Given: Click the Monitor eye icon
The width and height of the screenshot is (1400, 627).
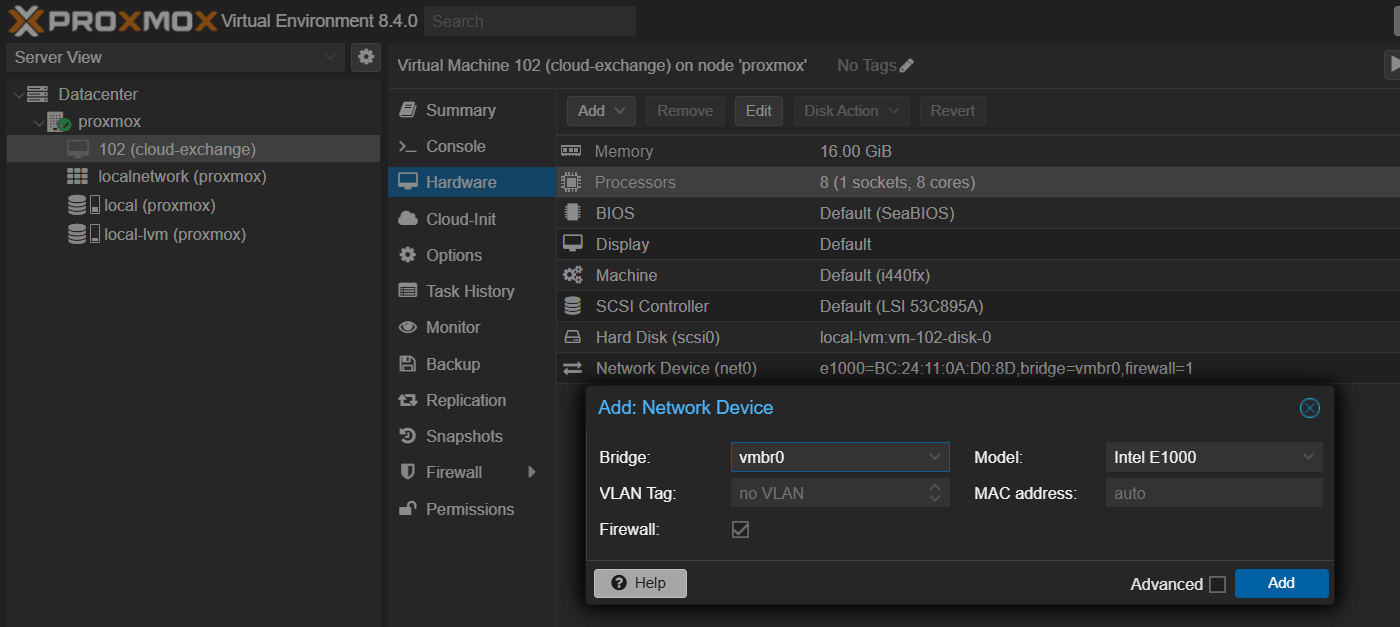Looking at the screenshot, I should 407,327.
